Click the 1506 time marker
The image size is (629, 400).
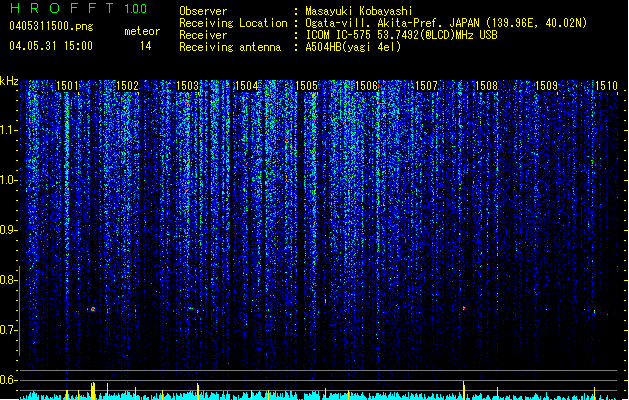tap(366, 86)
